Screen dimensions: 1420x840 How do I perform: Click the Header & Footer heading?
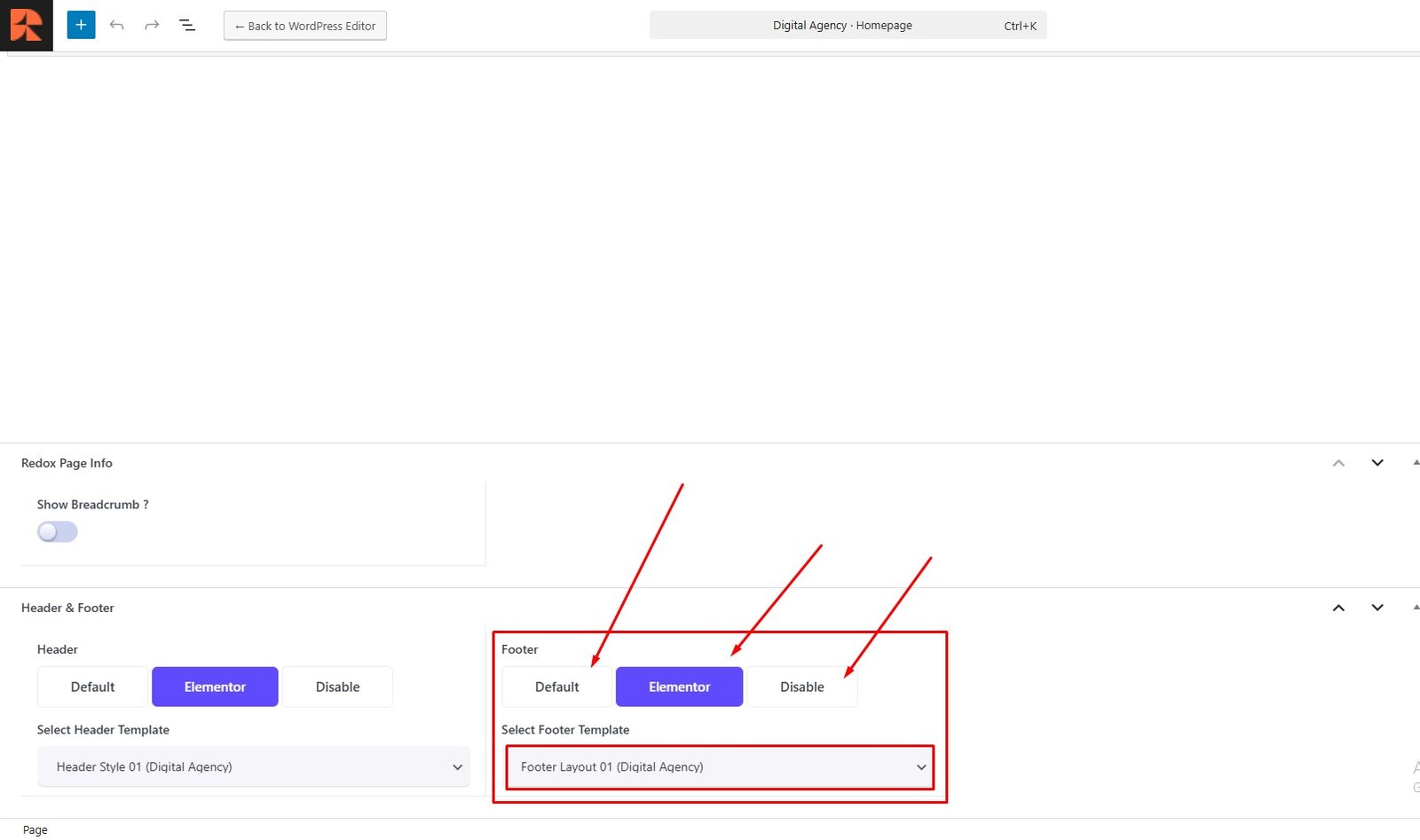pyautogui.click(x=67, y=608)
